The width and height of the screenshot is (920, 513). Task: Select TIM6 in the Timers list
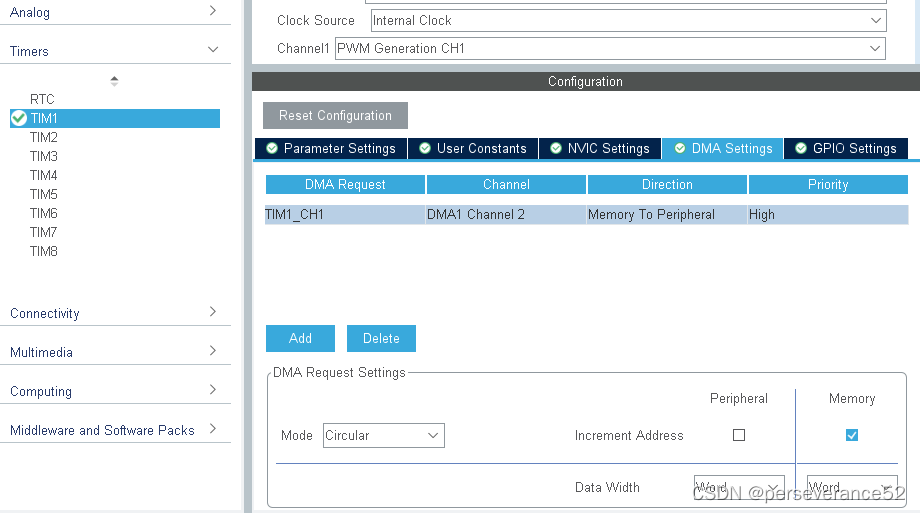[43, 213]
